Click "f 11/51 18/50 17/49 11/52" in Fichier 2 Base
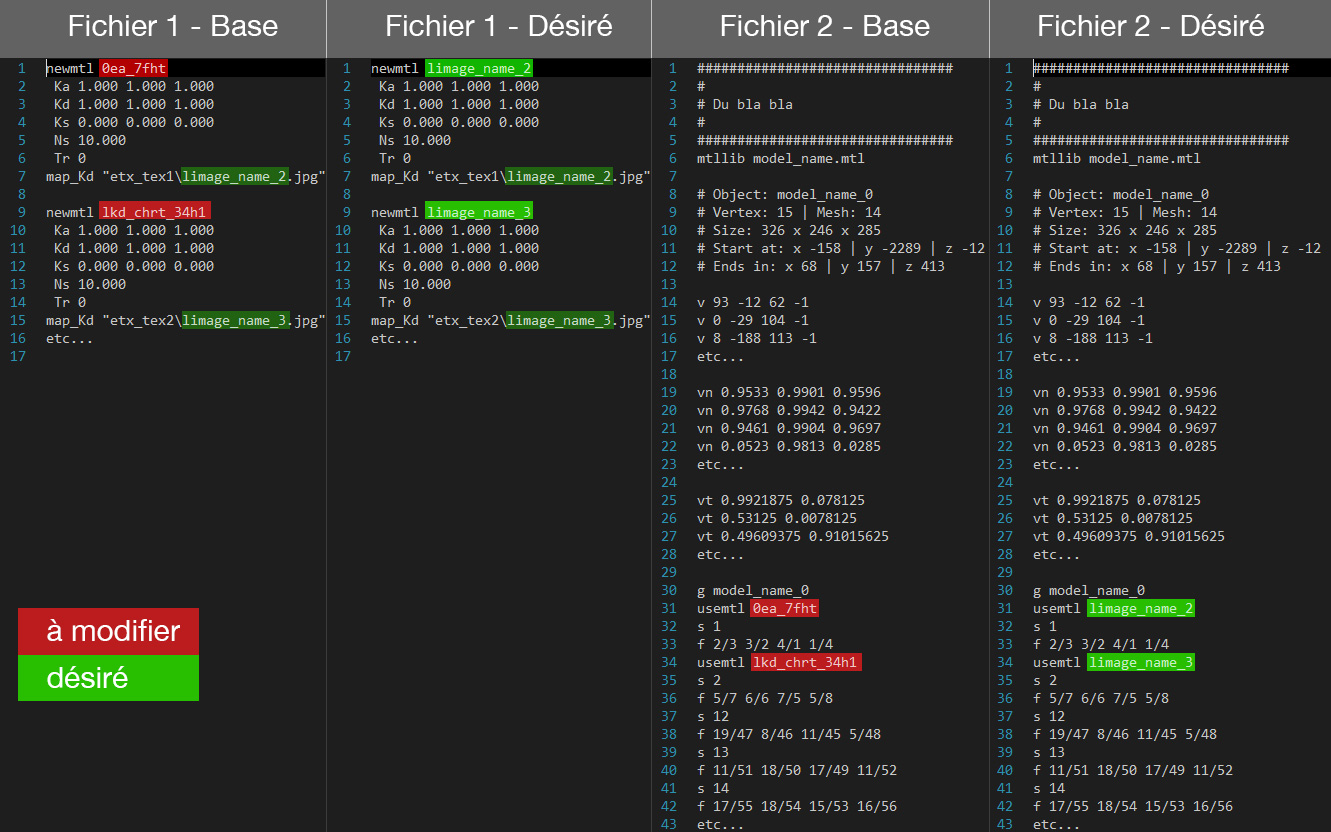The height and width of the screenshot is (832, 1331). click(x=797, y=770)
